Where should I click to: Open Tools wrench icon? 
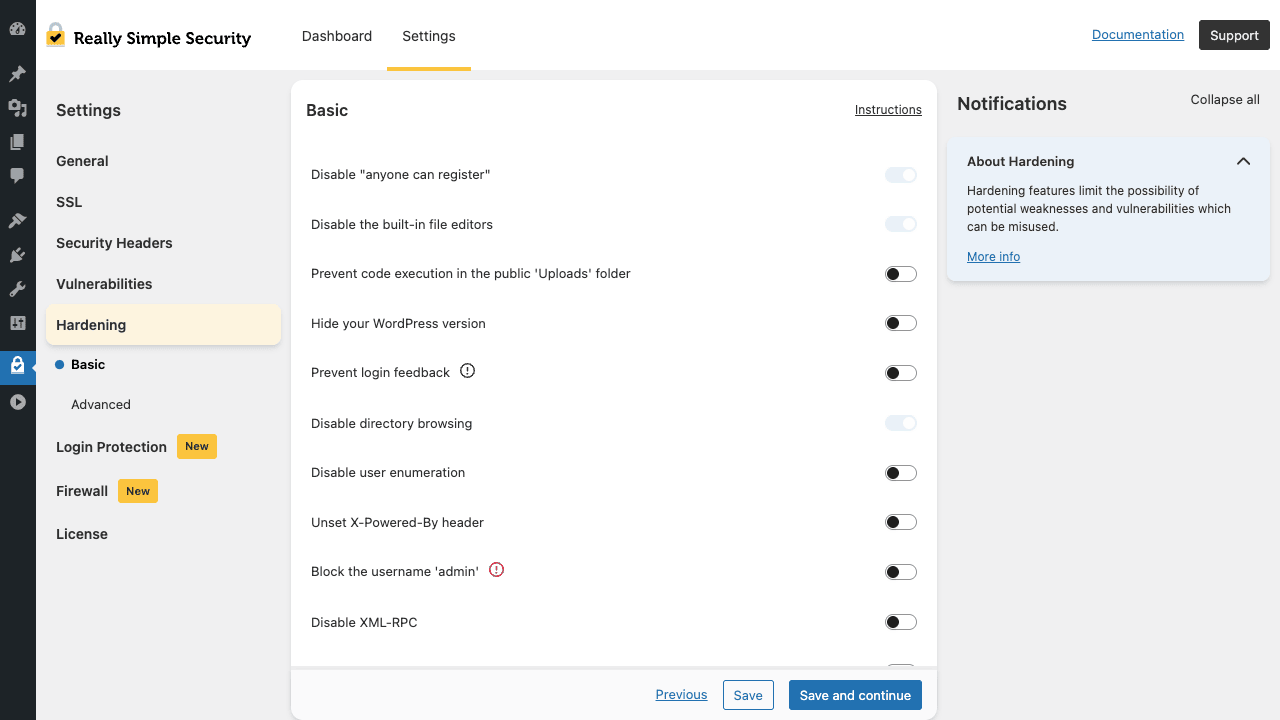(x=17, y=289)
